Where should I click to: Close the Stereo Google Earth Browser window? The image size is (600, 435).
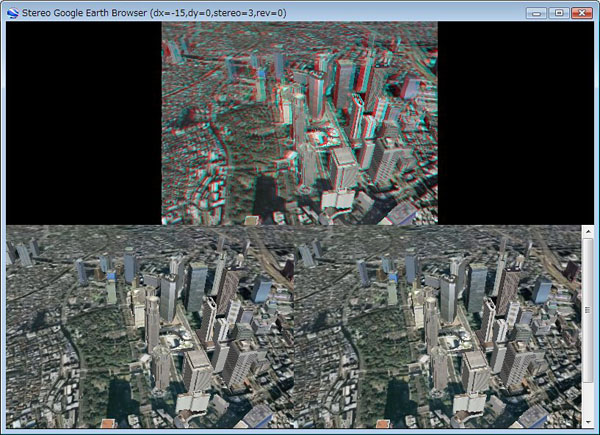tap(582, 13)
